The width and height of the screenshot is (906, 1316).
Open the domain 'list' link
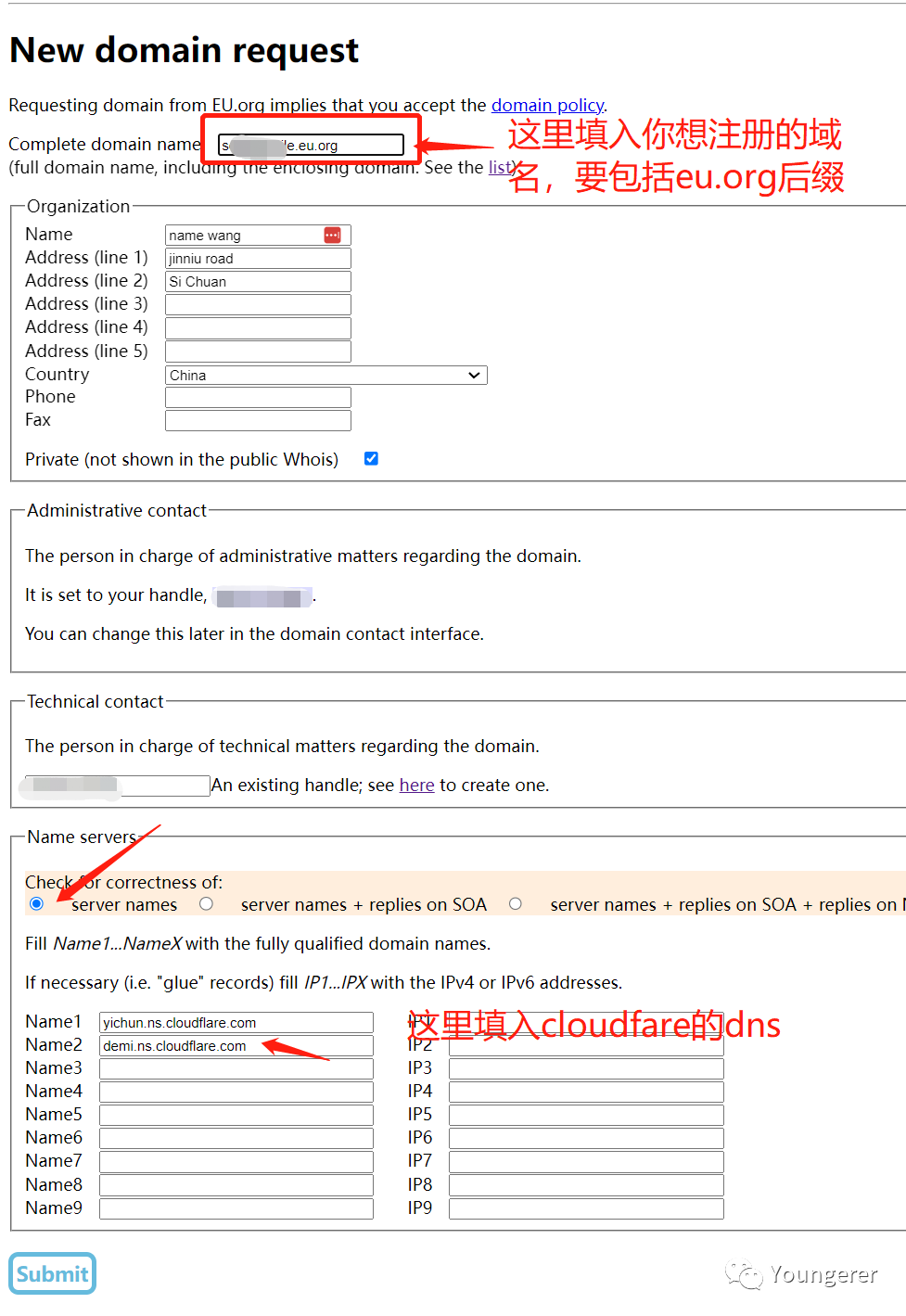(500, 167)
